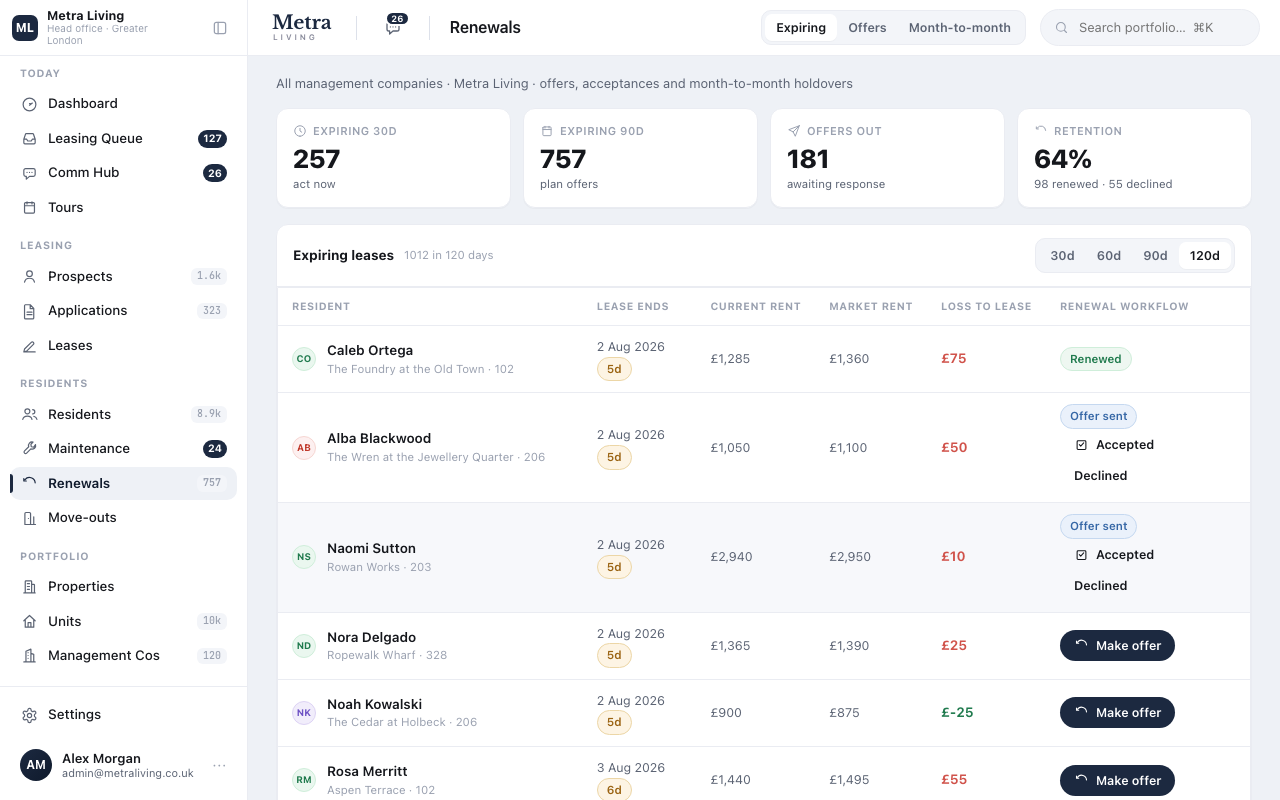Switch to the Offers tab
The image size is (1280, 800).
click(x=867, y=28)
